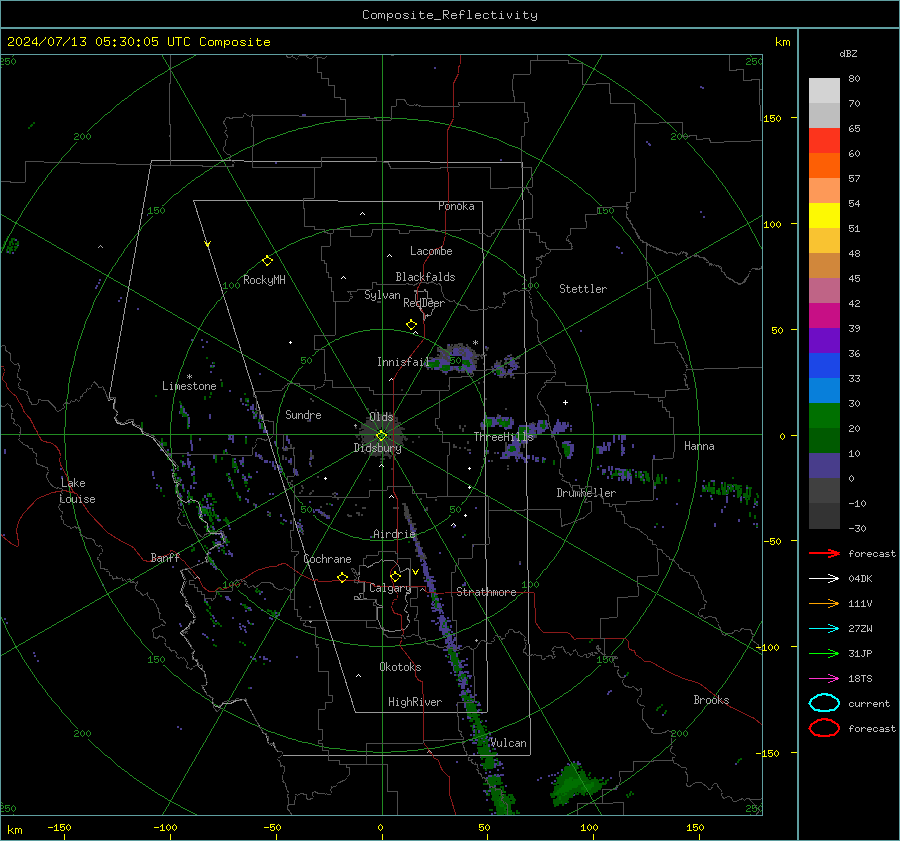This screenshot has height=841, width=900.
Task: Click the asterisk marker northeast of Innisfail
Action: [x=475, y=343]
